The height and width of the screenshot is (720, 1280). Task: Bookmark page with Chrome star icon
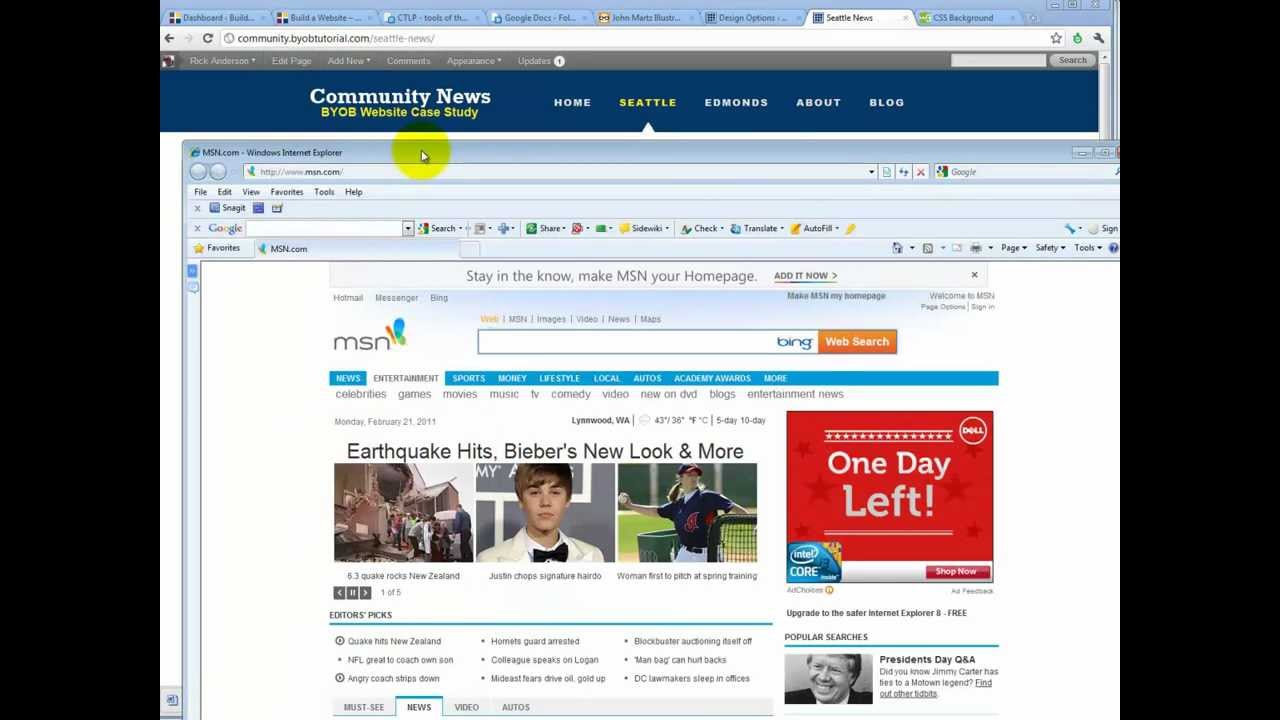1056,38
